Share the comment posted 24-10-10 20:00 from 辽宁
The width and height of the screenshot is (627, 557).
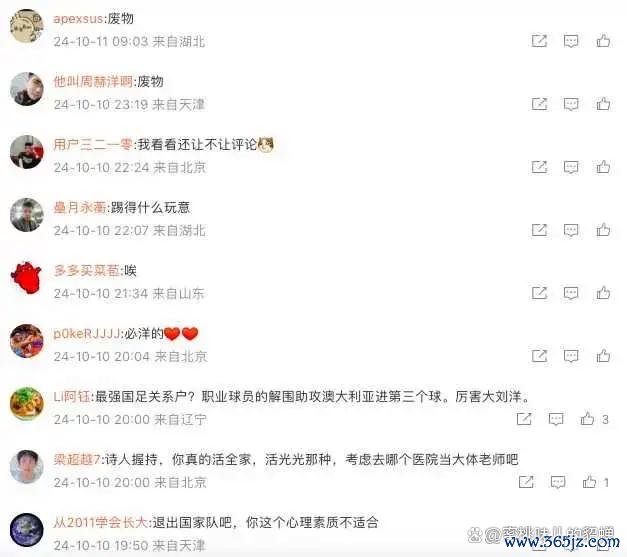point(524,419)
